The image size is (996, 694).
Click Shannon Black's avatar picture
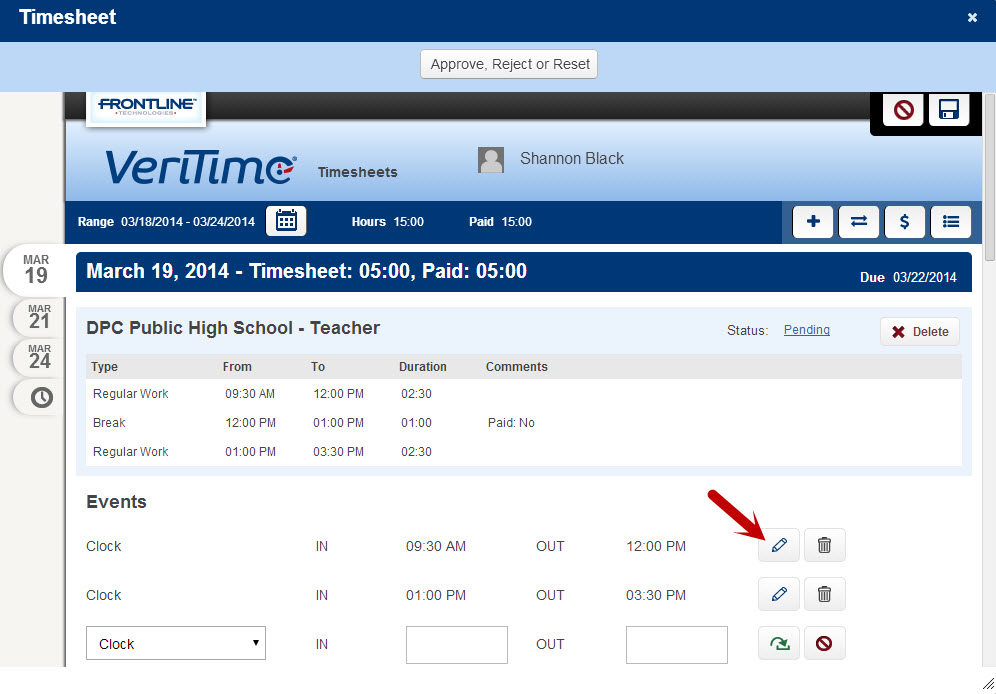[491, 160]
